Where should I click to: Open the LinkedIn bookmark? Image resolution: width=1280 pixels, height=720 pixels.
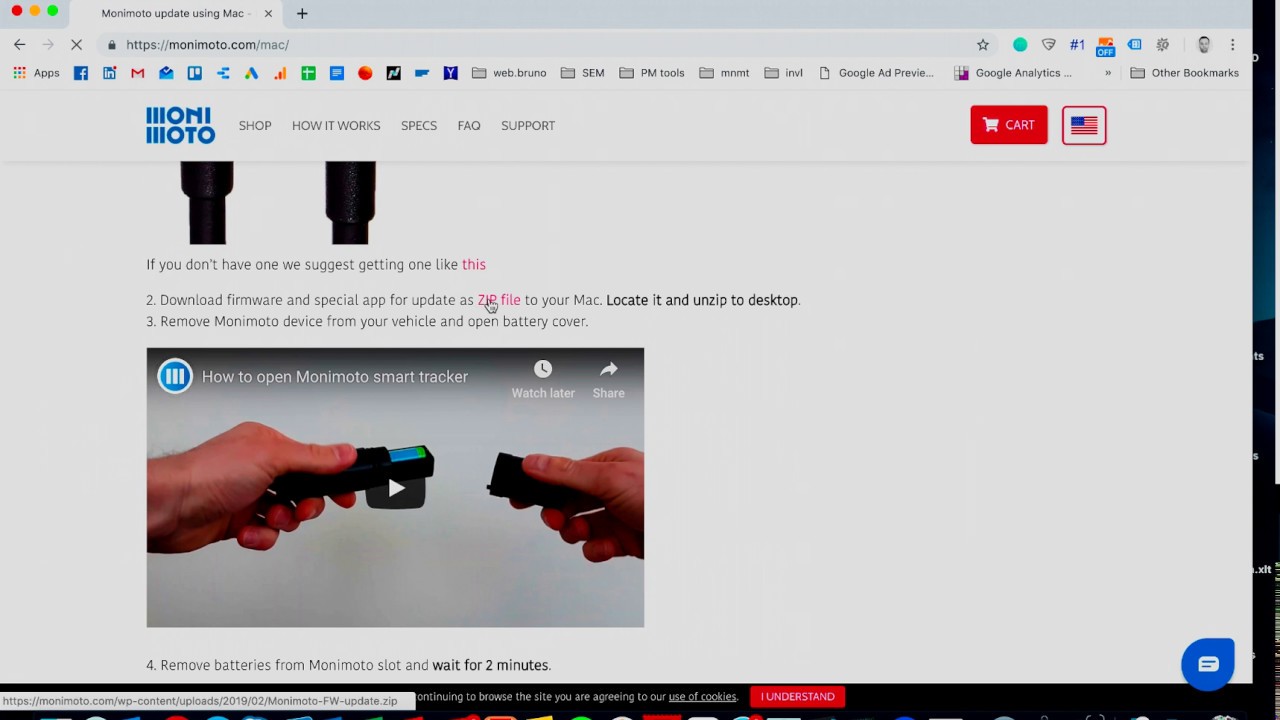pyautogui.click(x=109, y=73)
